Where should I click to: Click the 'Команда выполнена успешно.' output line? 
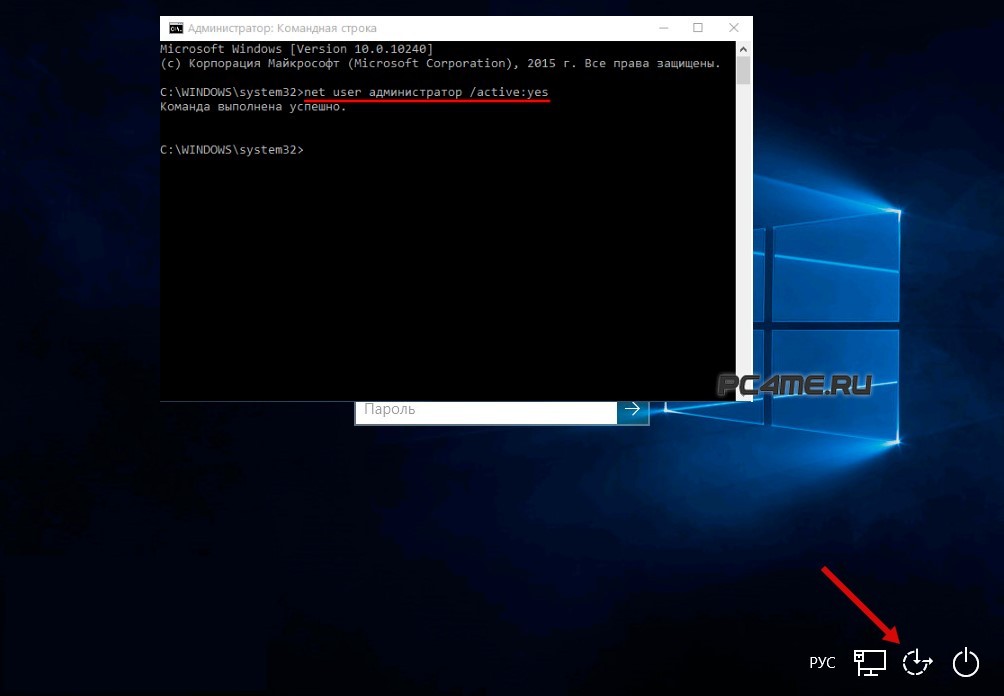[x=253, y=107]
